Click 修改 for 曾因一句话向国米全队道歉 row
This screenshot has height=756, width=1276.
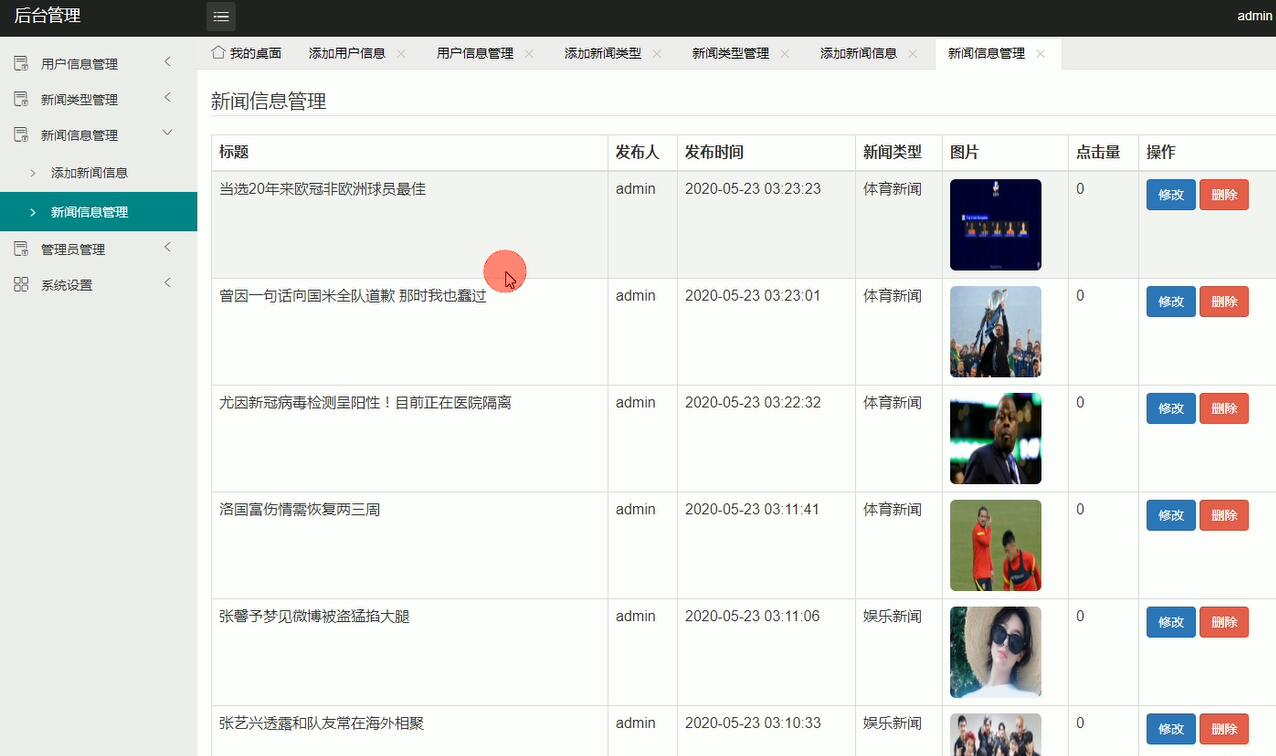[1171, 302]
